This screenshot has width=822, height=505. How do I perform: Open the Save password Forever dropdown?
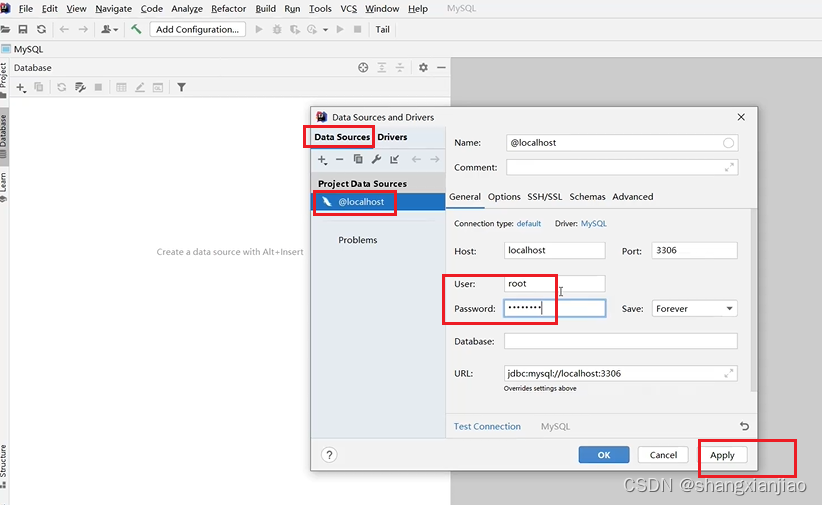pos(694,308)
